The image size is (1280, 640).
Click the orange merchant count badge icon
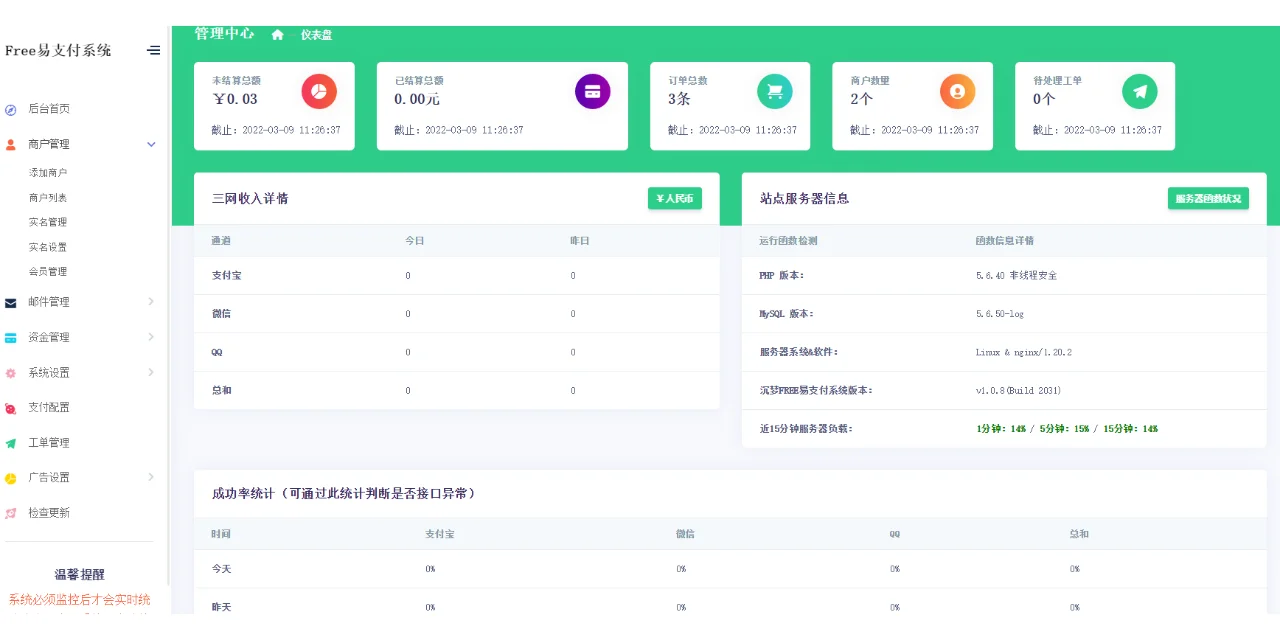[957, 91]
